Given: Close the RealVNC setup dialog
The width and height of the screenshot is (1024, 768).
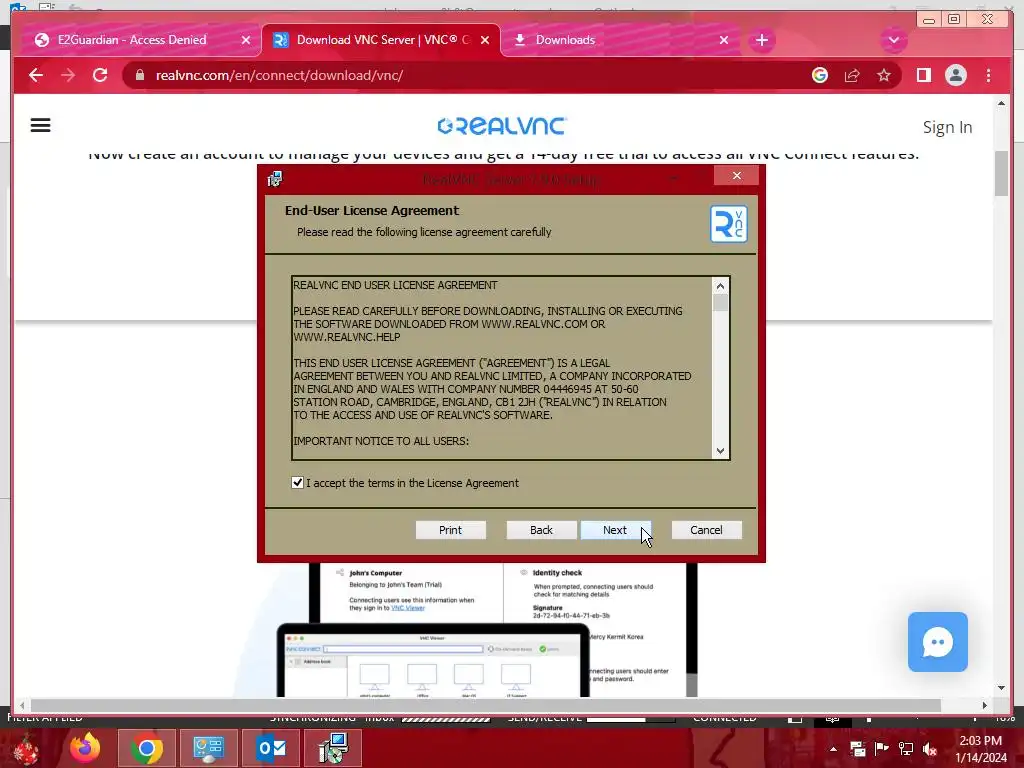Looking at the screenshot, I should point(737,176).
